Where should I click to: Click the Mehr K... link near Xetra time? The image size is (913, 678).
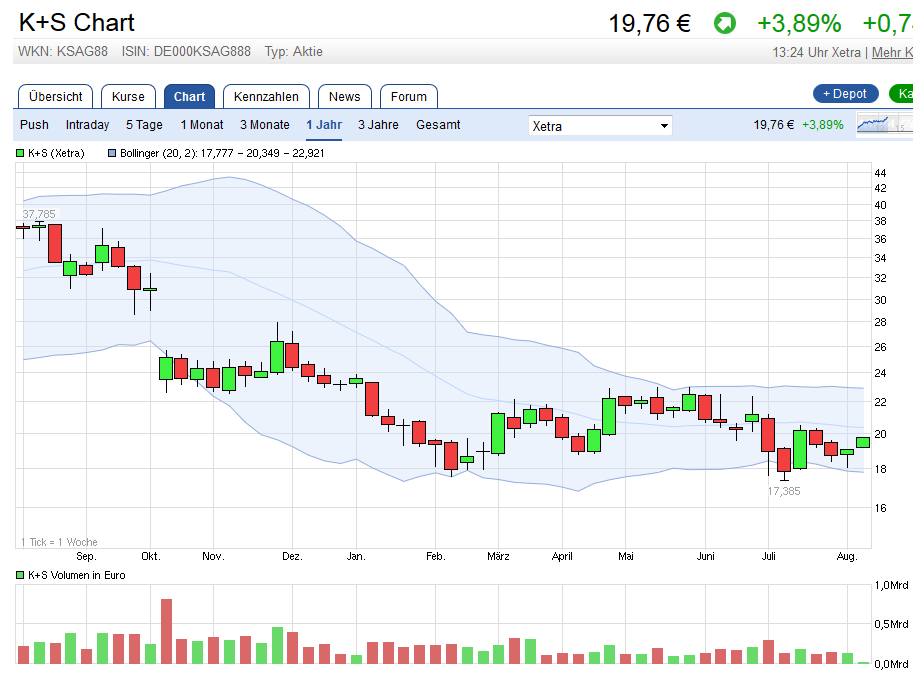click(x=892, y=52)
